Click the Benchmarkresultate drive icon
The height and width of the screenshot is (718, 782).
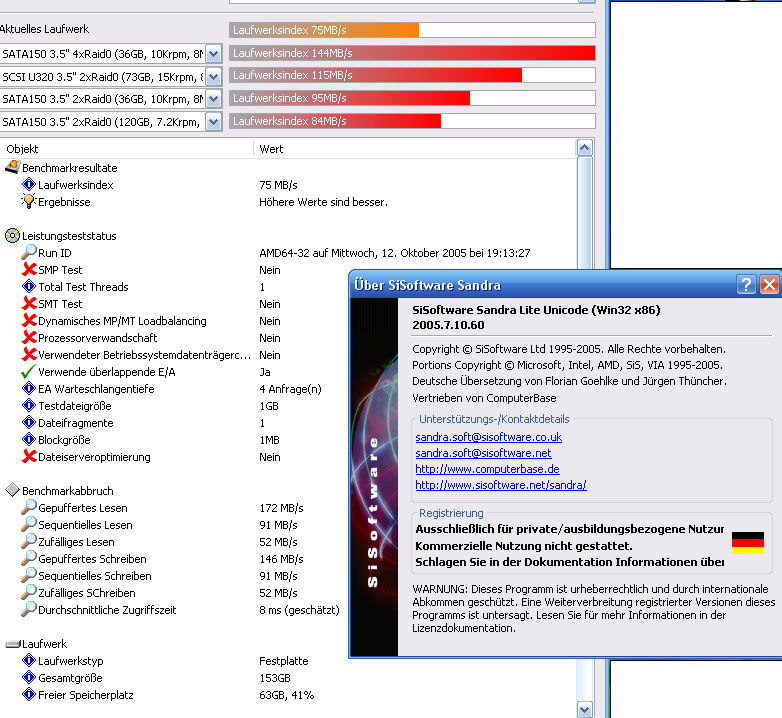tap(12, 167)
